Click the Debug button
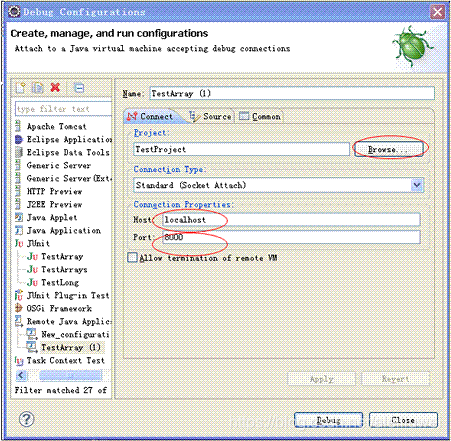451x441 pixels. 328,420
